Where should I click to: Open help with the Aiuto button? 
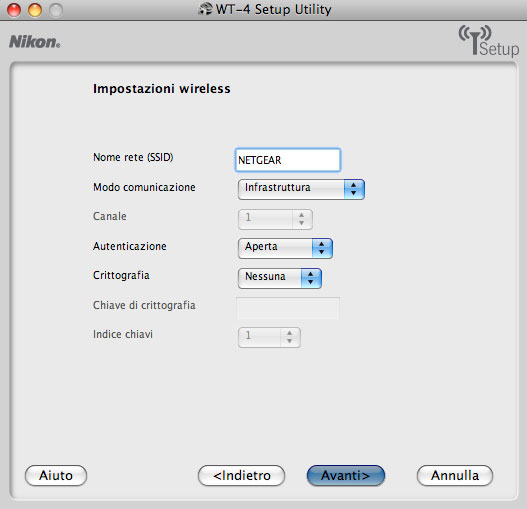pos(56,475)
